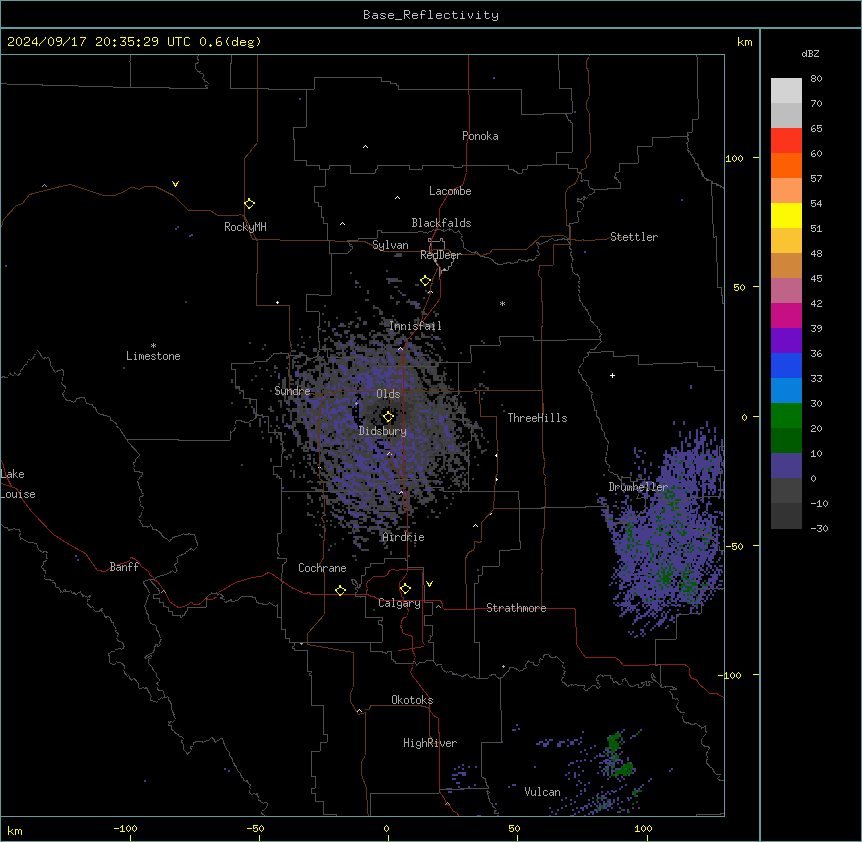
Task: Click the Okotoks town label
Action: pyautogui.click(x=412, y=700)
